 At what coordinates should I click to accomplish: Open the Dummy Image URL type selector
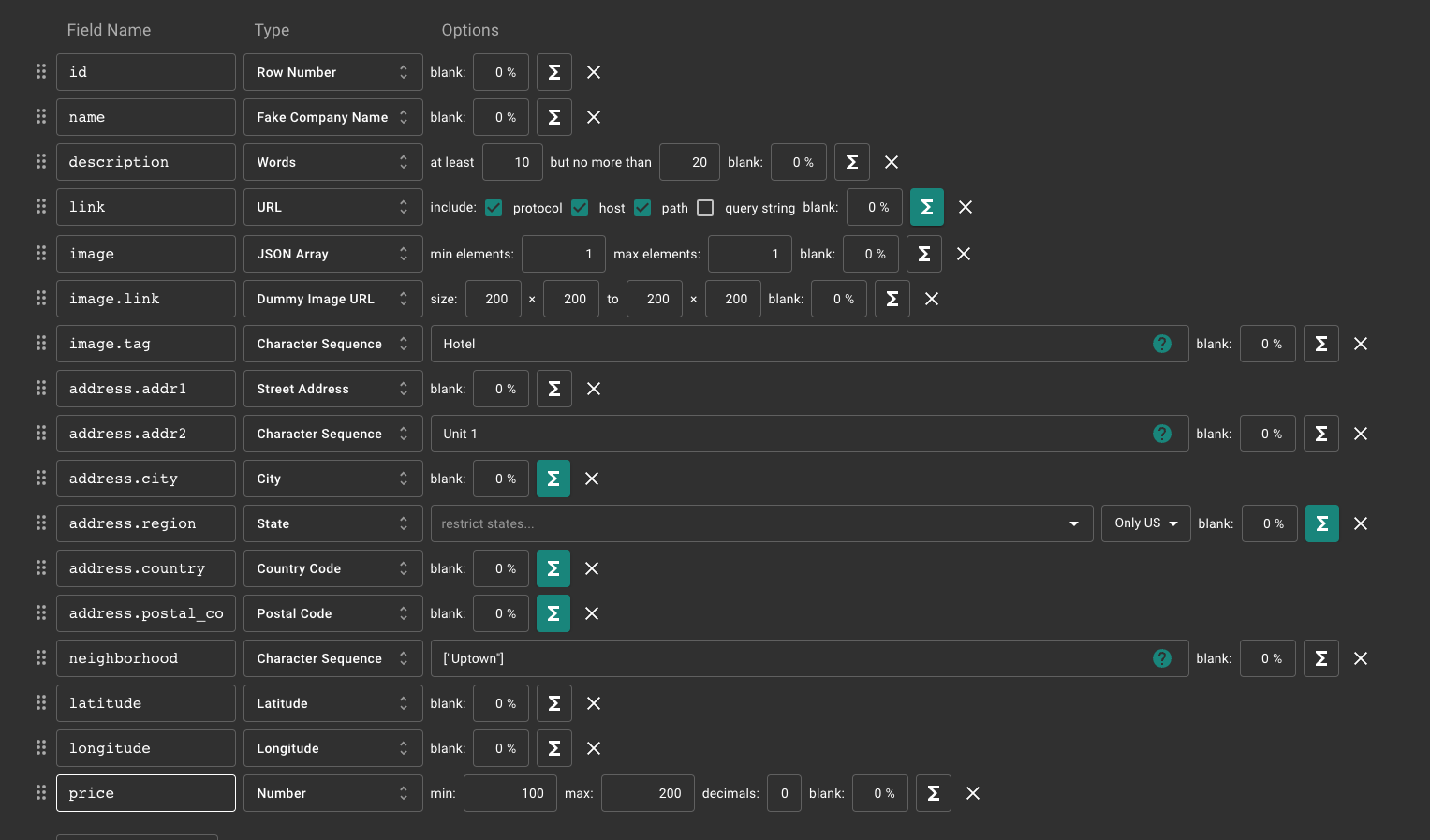click(333, 299)
